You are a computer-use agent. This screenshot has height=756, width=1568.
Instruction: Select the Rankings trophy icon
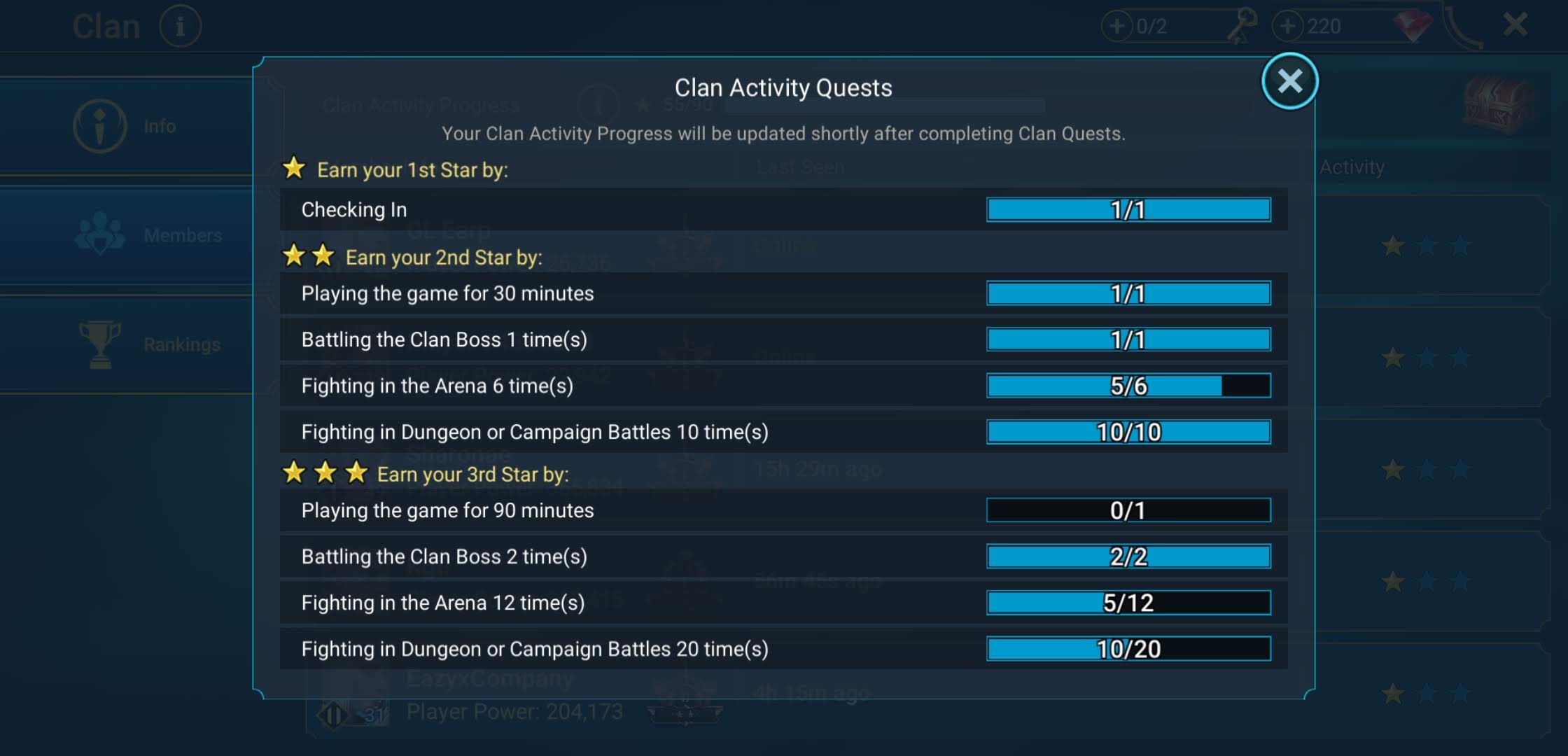(100, 343)
